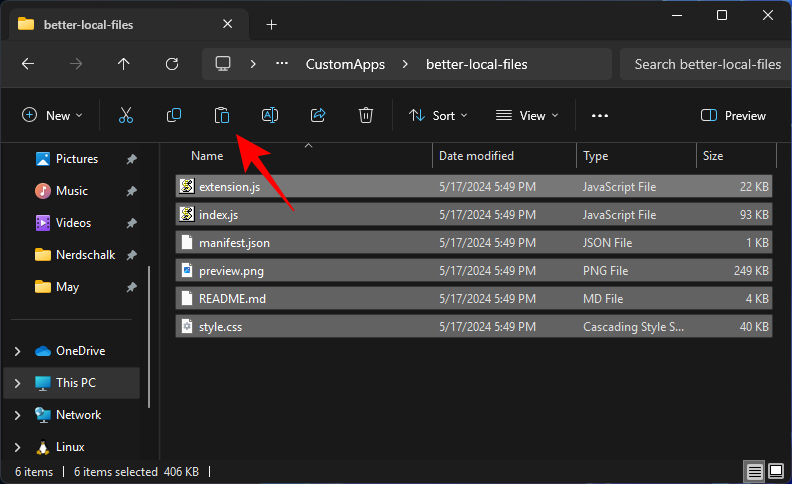This screenshot has height=484, width=792.
Task: Click the Delete trash can icon
Action: click(x=366, y=116)
